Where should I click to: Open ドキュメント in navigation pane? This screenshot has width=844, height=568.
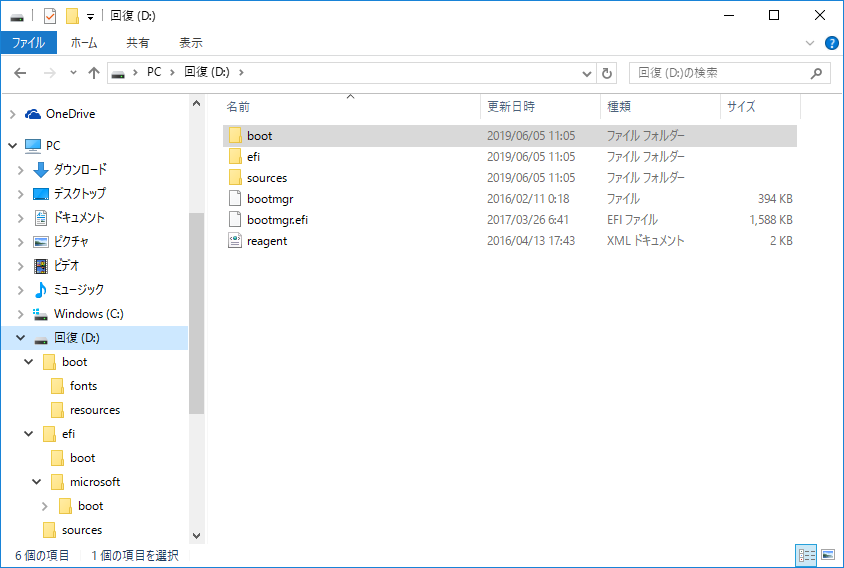[x=79, y=218]
